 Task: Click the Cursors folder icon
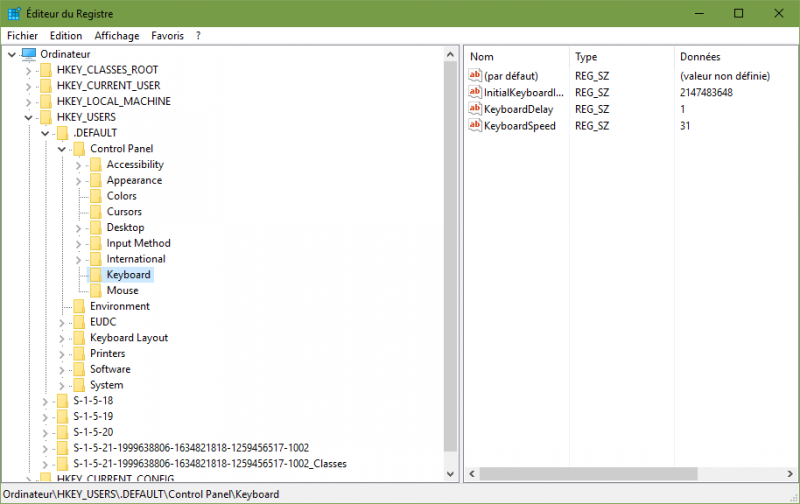[x=95, y=212]
